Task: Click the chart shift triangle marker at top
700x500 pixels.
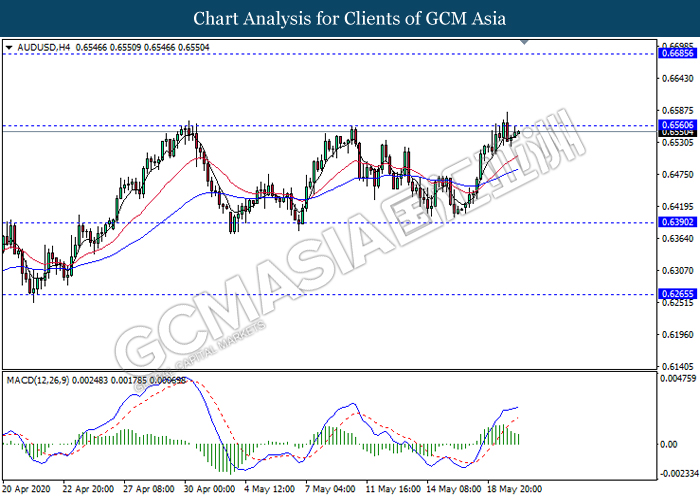Action: (525, 42)
